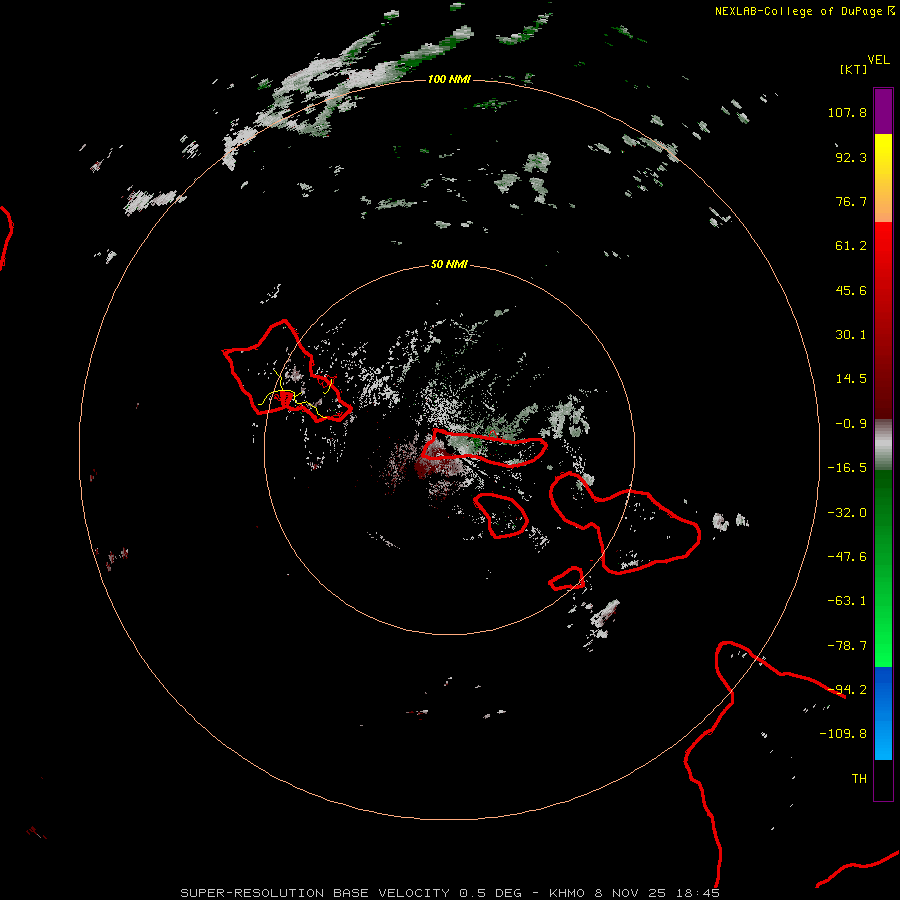Click the 100 NMI range ring label
900x900 pixels.
click(x=449, y=79)
